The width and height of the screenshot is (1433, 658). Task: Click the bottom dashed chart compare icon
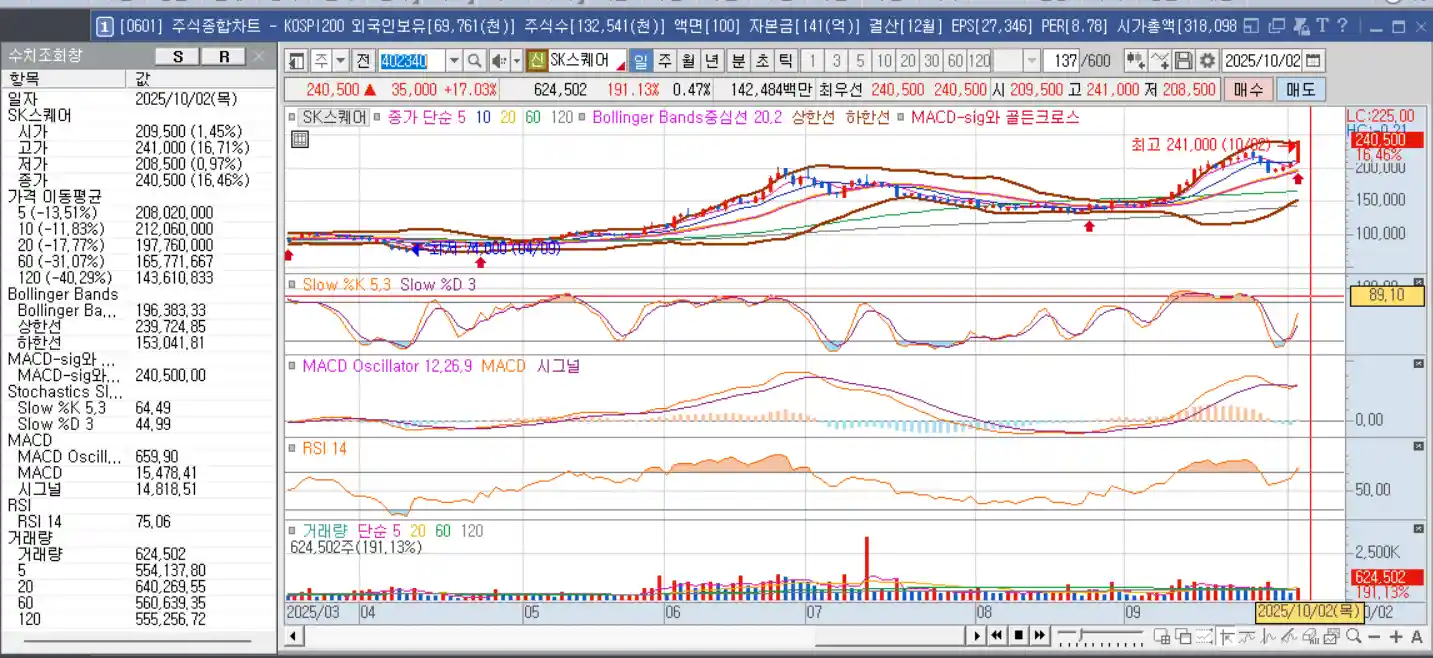tap(1204, 636)
